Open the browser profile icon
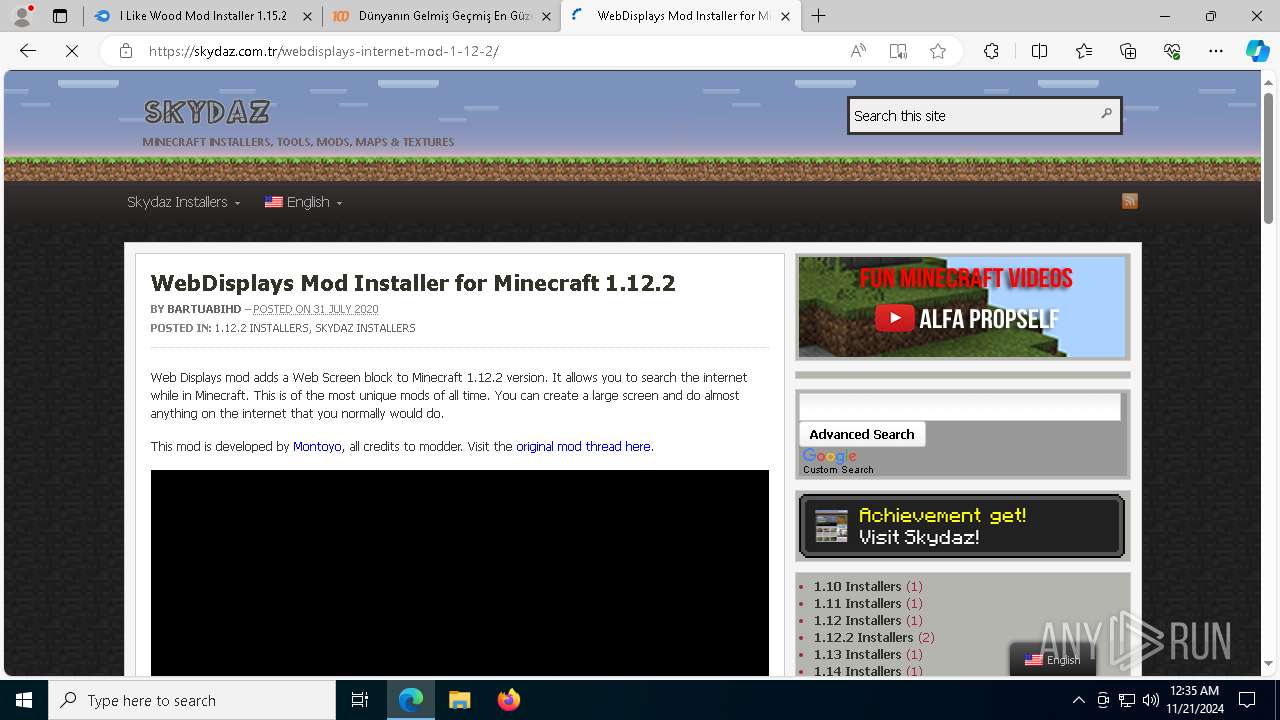Image resolution: width=1280 pixels, height=720 pixels. 21,16
